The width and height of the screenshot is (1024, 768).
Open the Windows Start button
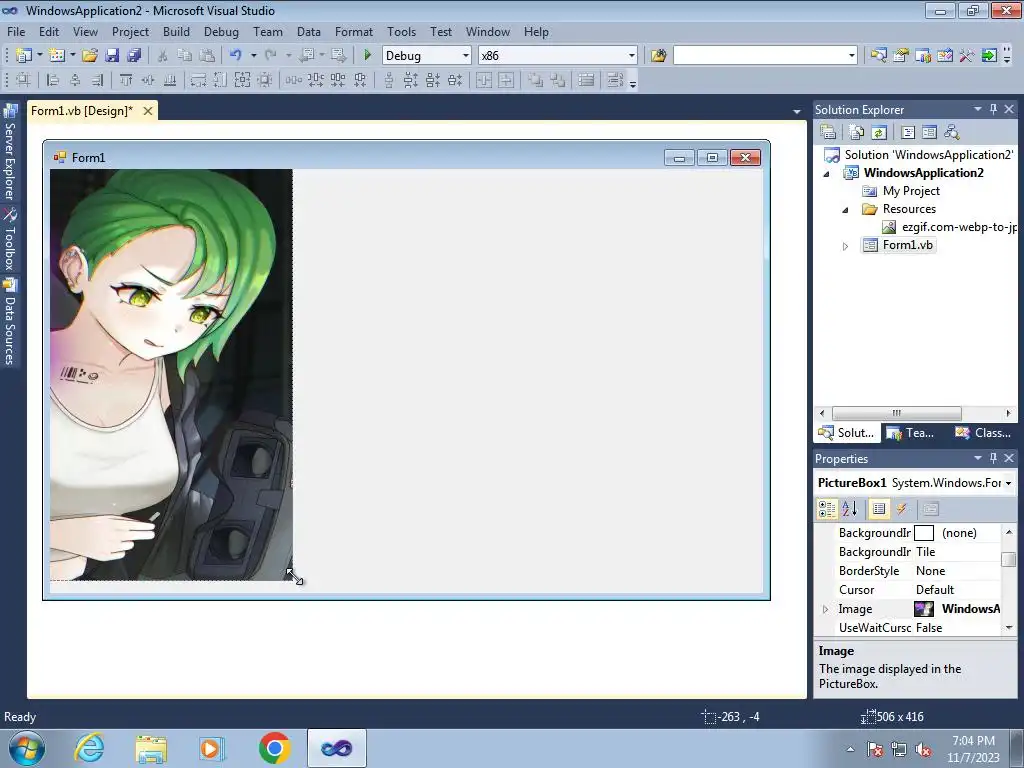coord(27,748)
